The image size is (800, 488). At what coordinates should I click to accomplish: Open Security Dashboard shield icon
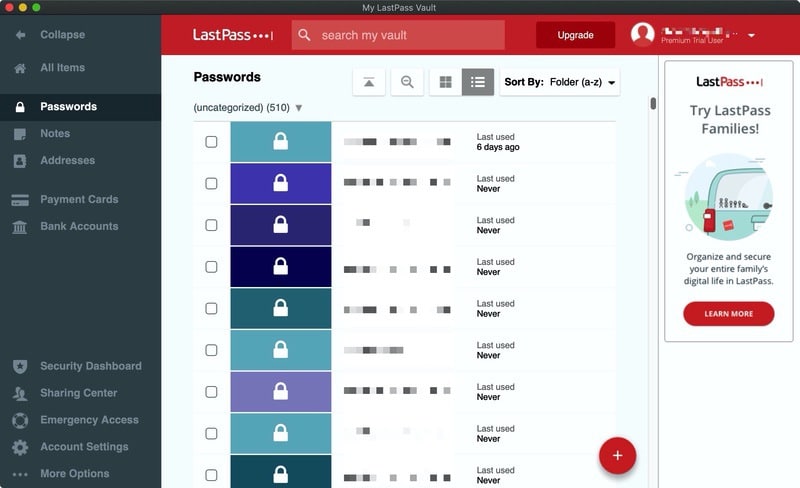click(x=20, y=366)
